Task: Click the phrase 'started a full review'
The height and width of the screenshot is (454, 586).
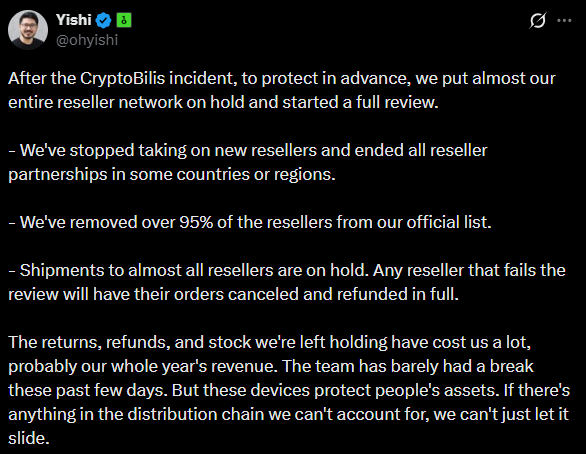Action: (x=360, y=102)
